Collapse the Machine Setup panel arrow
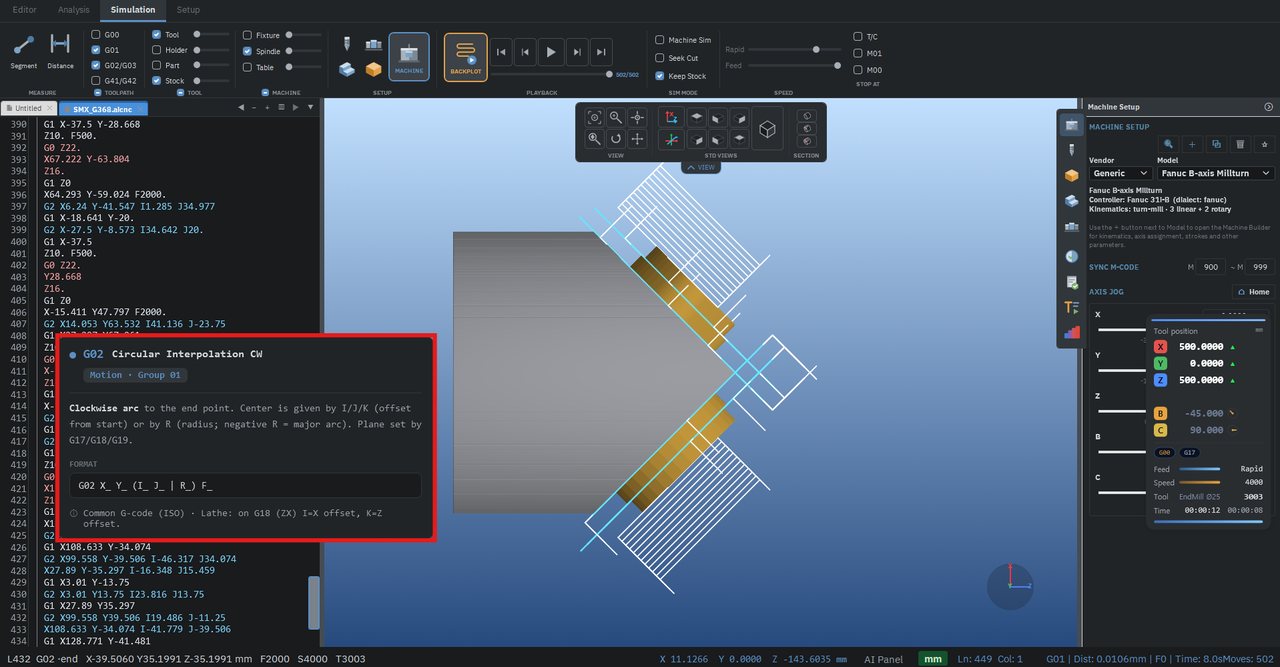The width and height of the screenshot is (1280, 667). (x=1269, y=107)
